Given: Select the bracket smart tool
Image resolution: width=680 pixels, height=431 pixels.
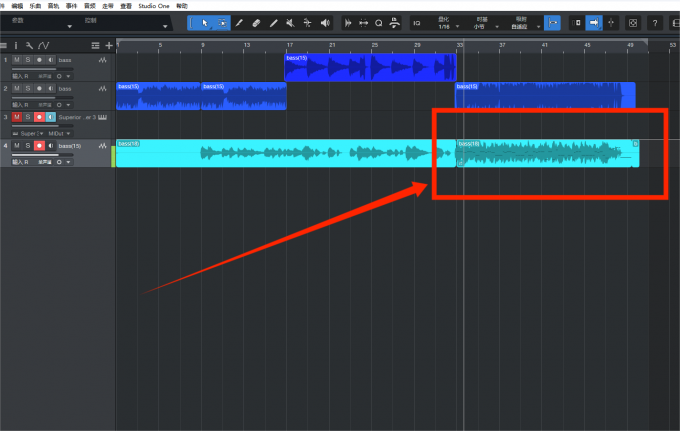Looking at the screenshot, I should coord(192,23).
